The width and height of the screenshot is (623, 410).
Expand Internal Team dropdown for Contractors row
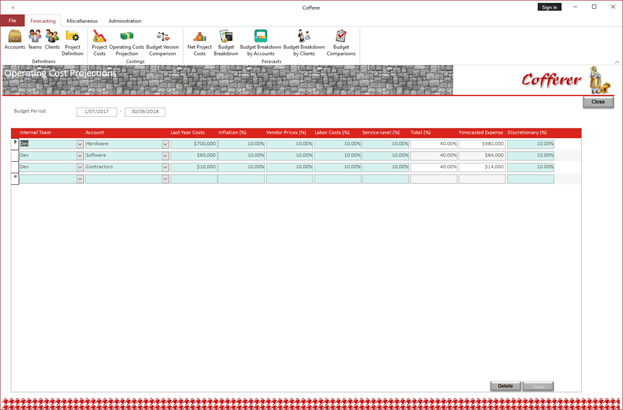[x=80, y=167]
